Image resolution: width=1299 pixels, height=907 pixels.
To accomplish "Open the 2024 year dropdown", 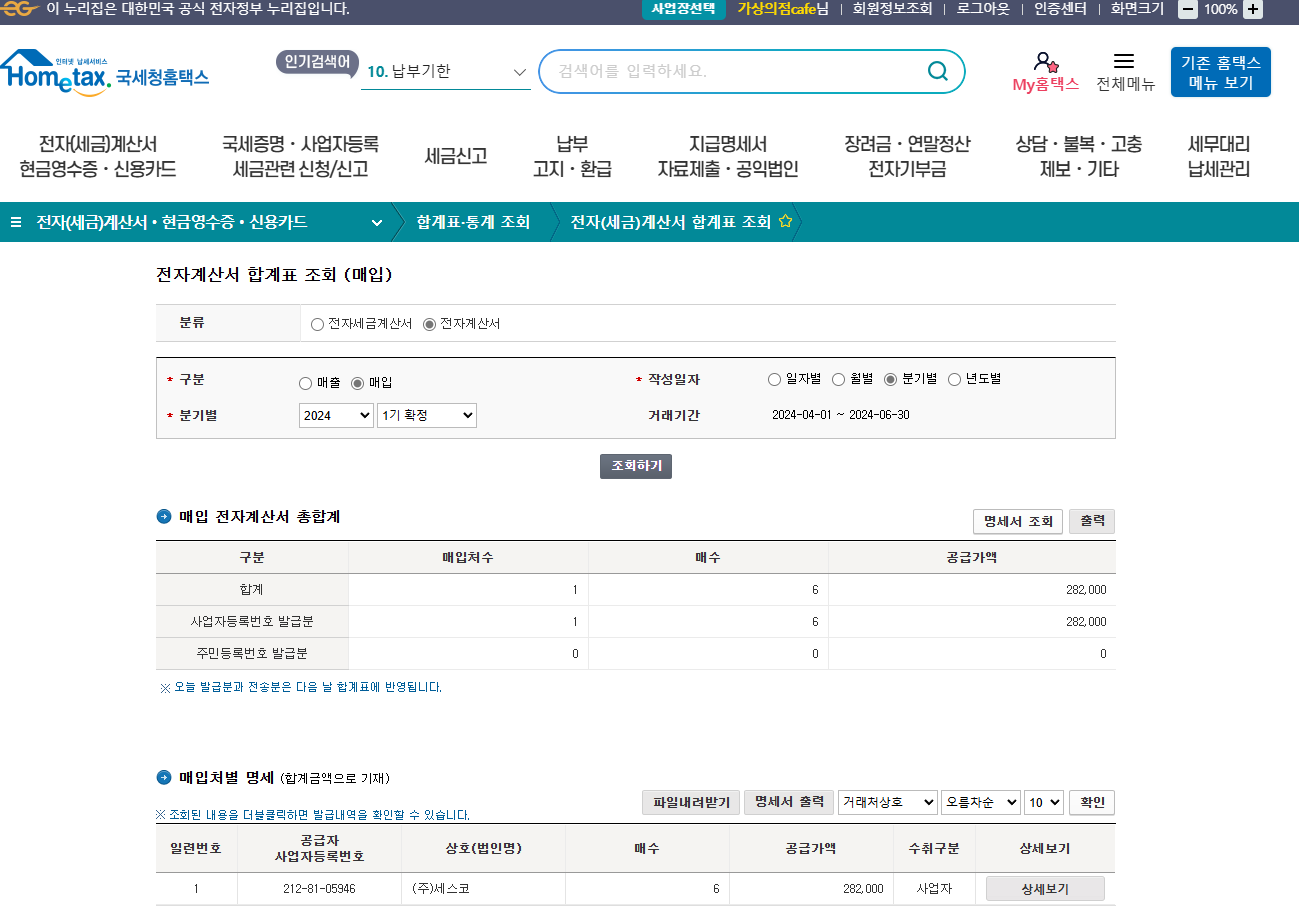I will tap(336, 415).
